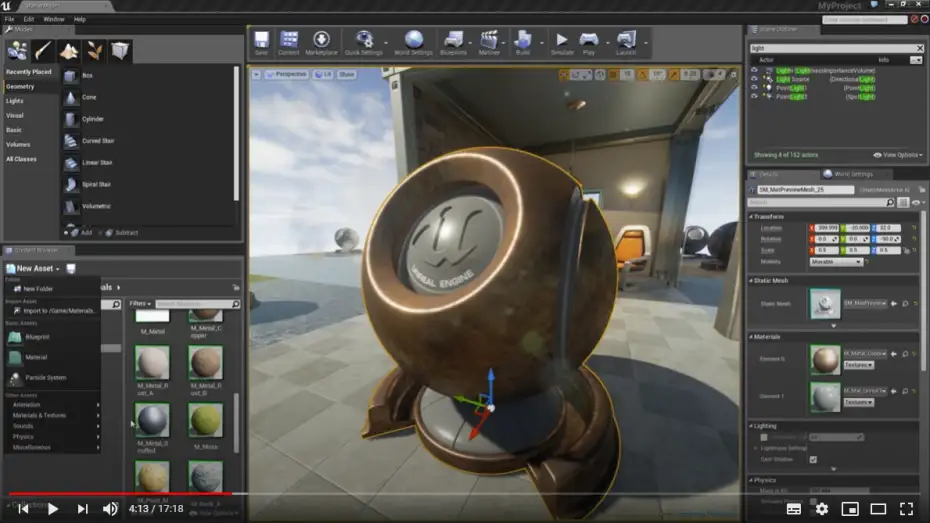Open the Edit menu
Image resolution: width=930 pixels, height=523 pixels.
click(x=28, y=19)
